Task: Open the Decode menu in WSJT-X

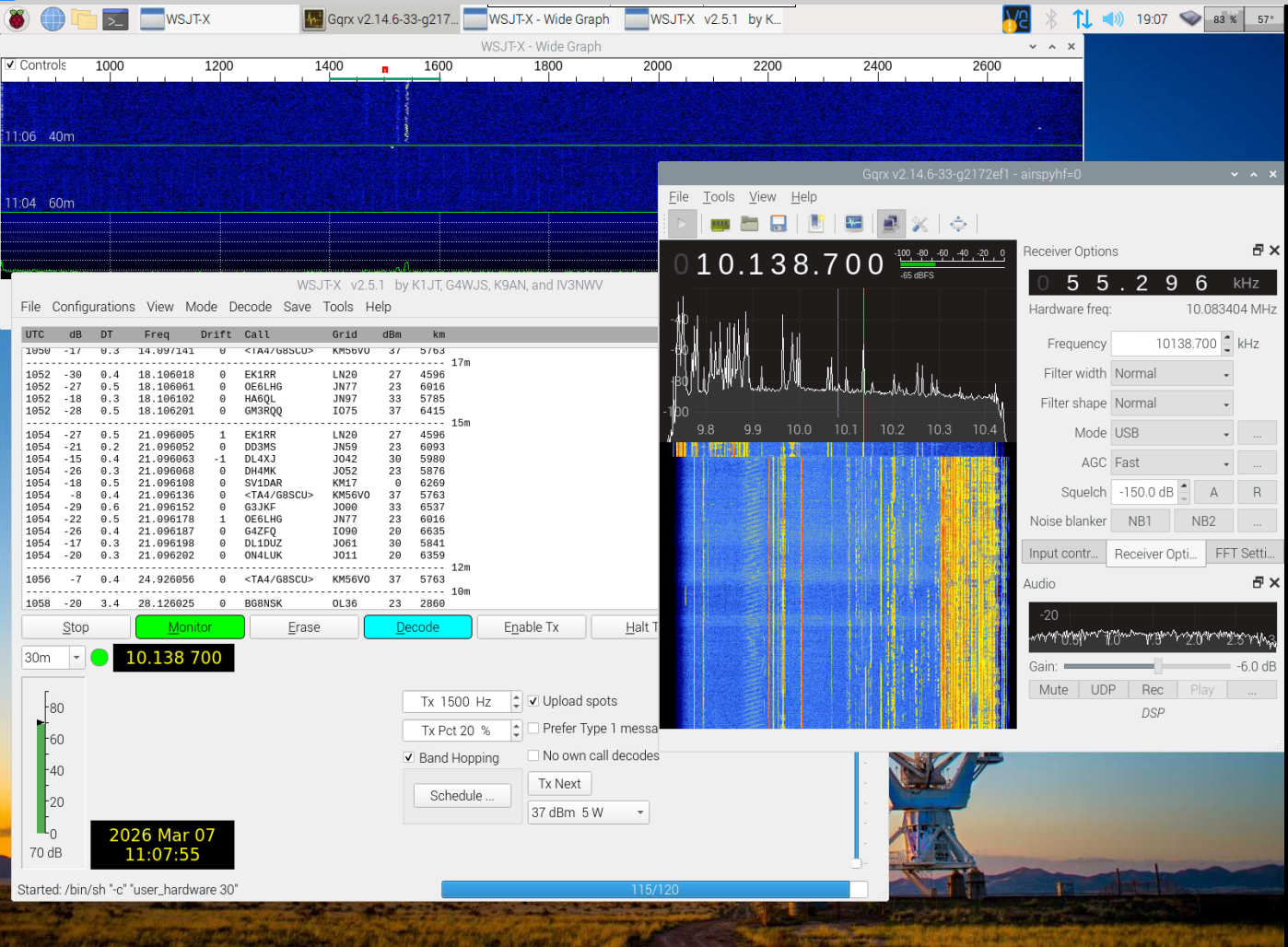Action: [x=250, y=307]
